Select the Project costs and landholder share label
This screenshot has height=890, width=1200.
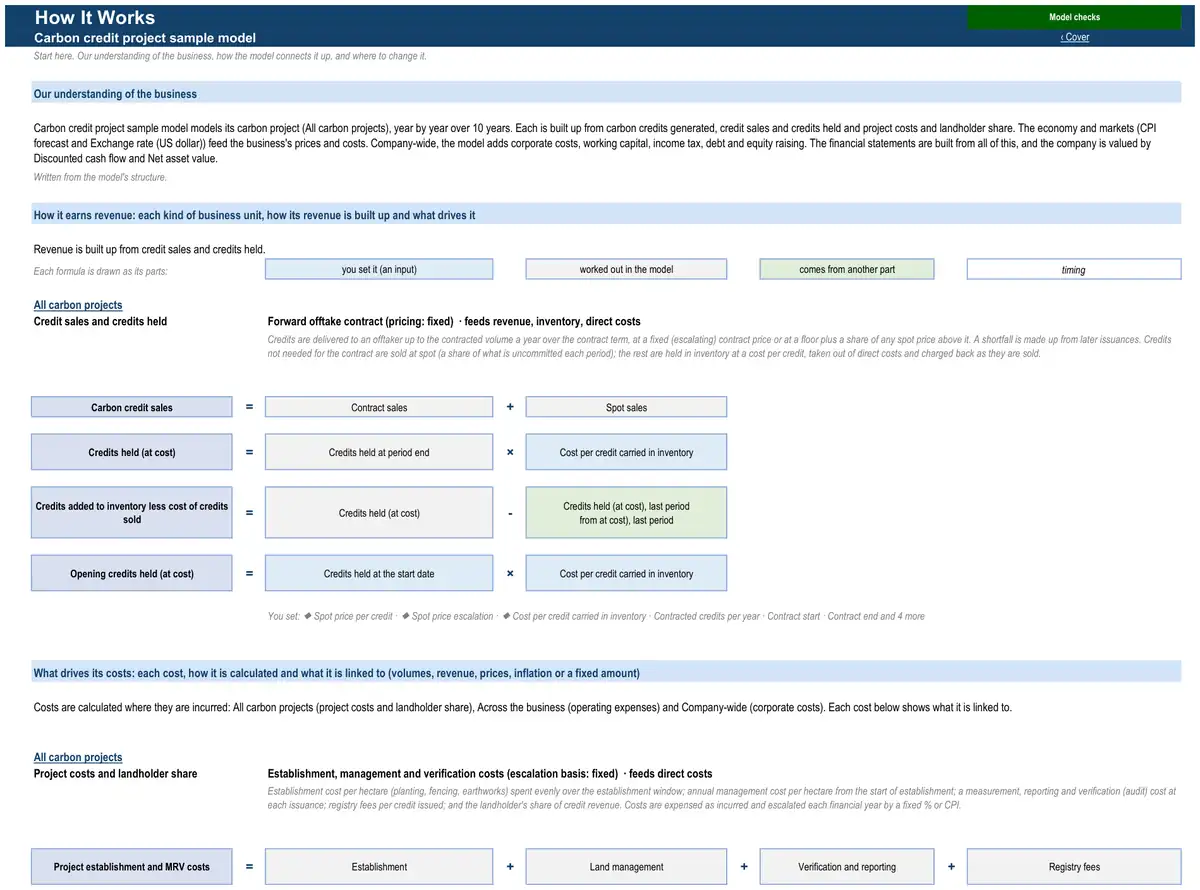pos(115,773)
